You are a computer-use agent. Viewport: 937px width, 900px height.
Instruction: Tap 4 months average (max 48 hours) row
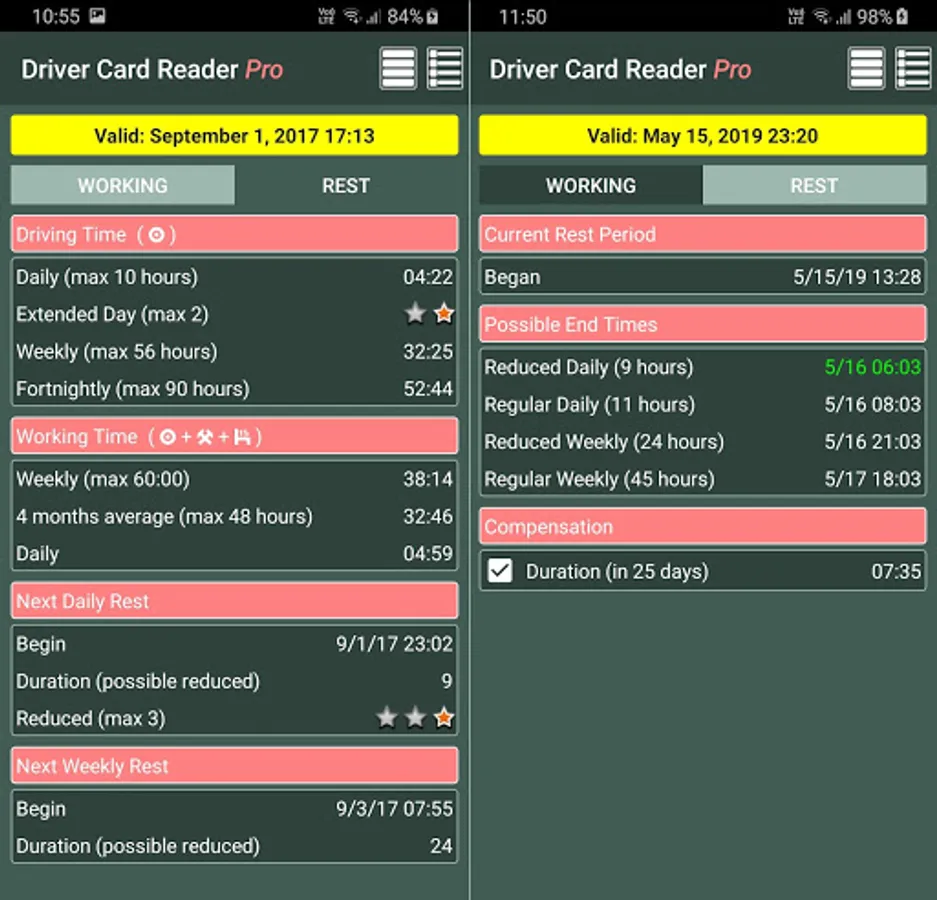click(x=234, y=516)
